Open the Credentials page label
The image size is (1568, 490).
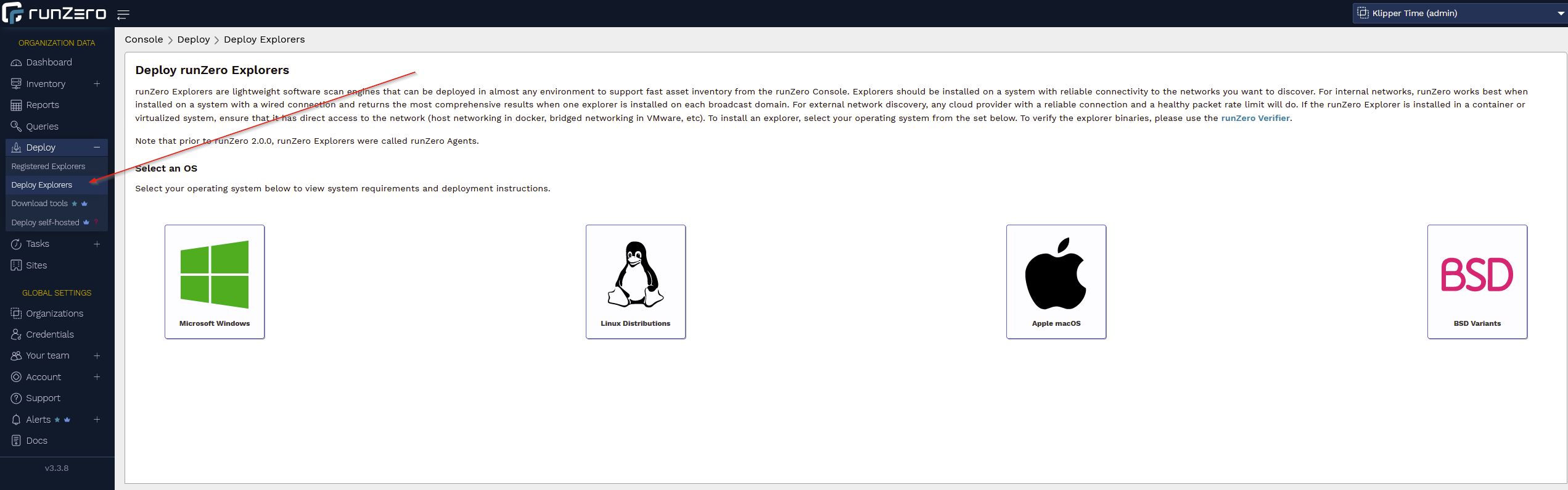(50, 334)
